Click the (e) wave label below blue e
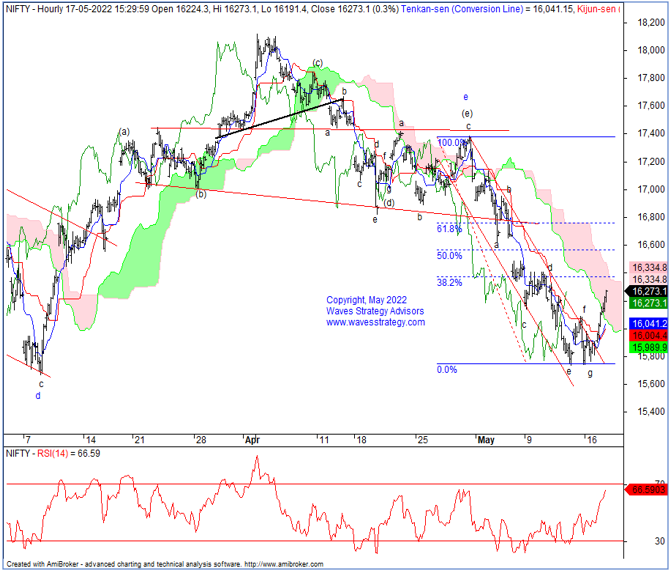 tap(467, 114)
